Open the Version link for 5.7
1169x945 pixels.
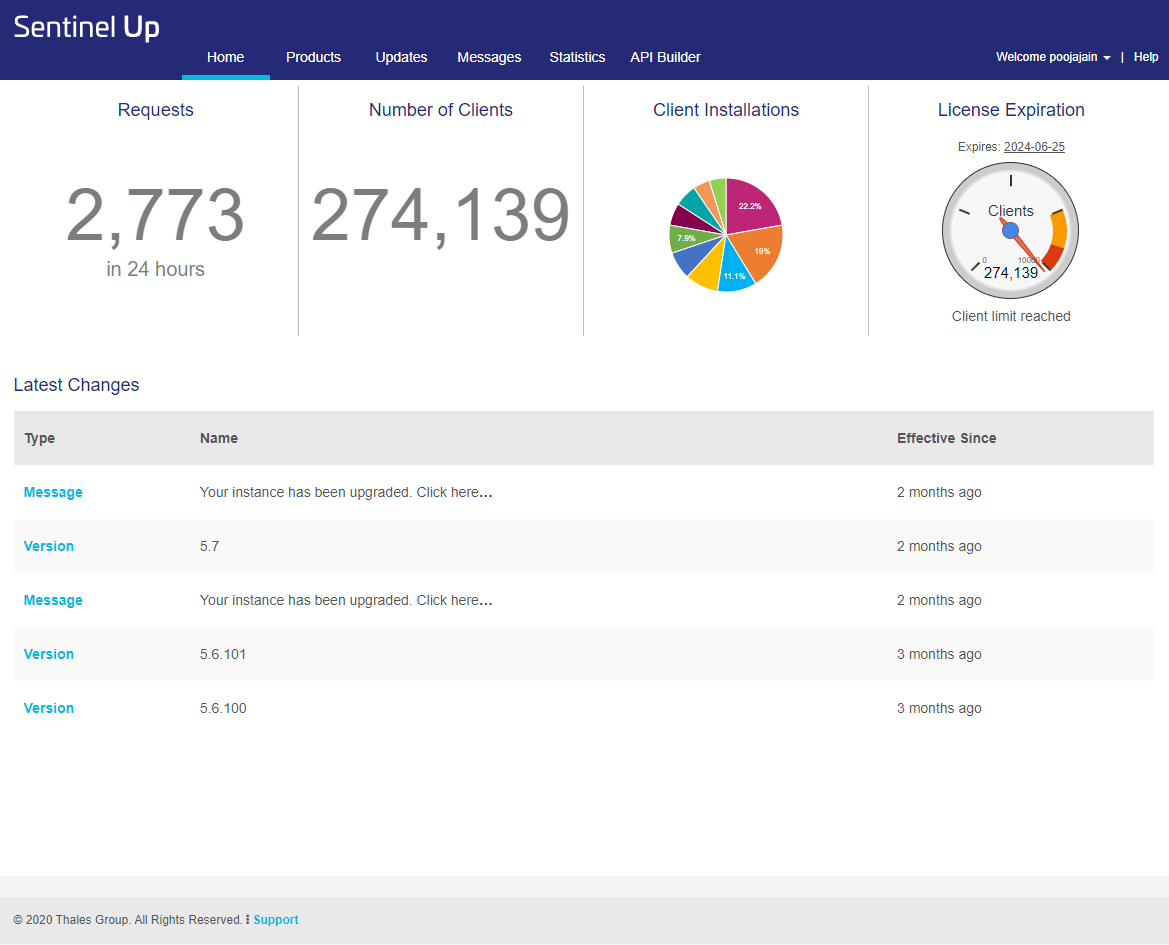48,546
